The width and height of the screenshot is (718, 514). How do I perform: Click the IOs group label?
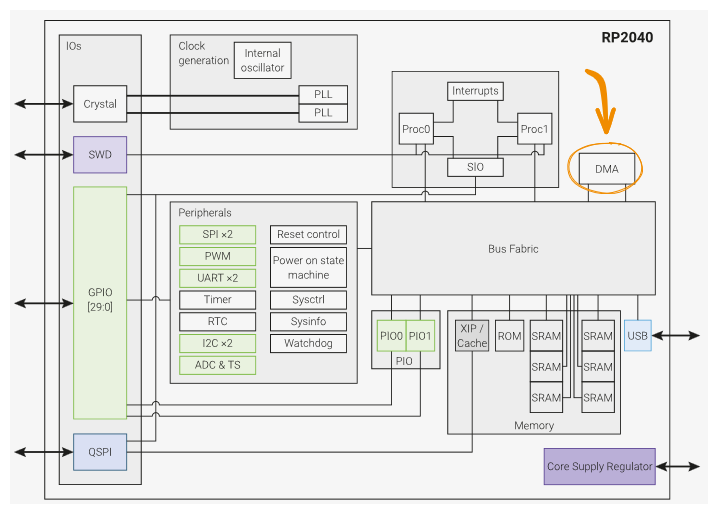tap(74, 46)
